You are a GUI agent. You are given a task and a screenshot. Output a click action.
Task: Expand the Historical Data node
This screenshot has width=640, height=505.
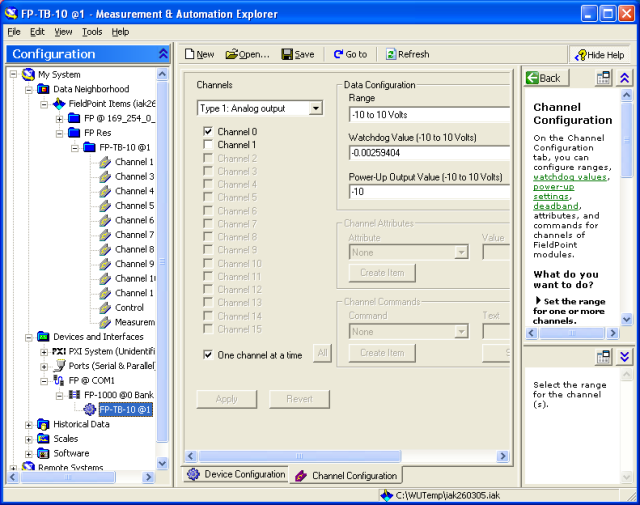[x=29, y=425]
